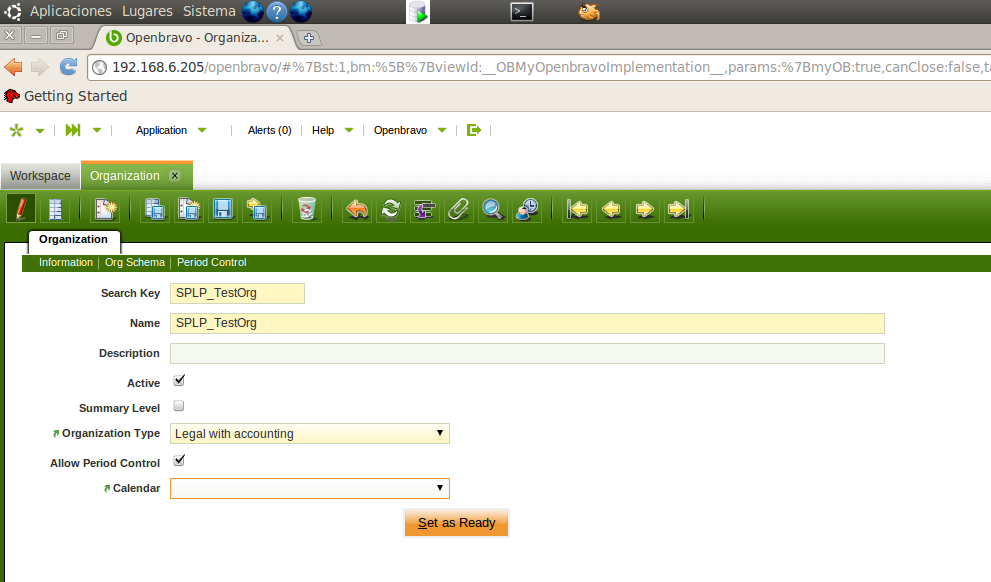This screenshot has width=991, height=582.
Task: Expand the Openbravo menu
Action: [x=410, y=130]
